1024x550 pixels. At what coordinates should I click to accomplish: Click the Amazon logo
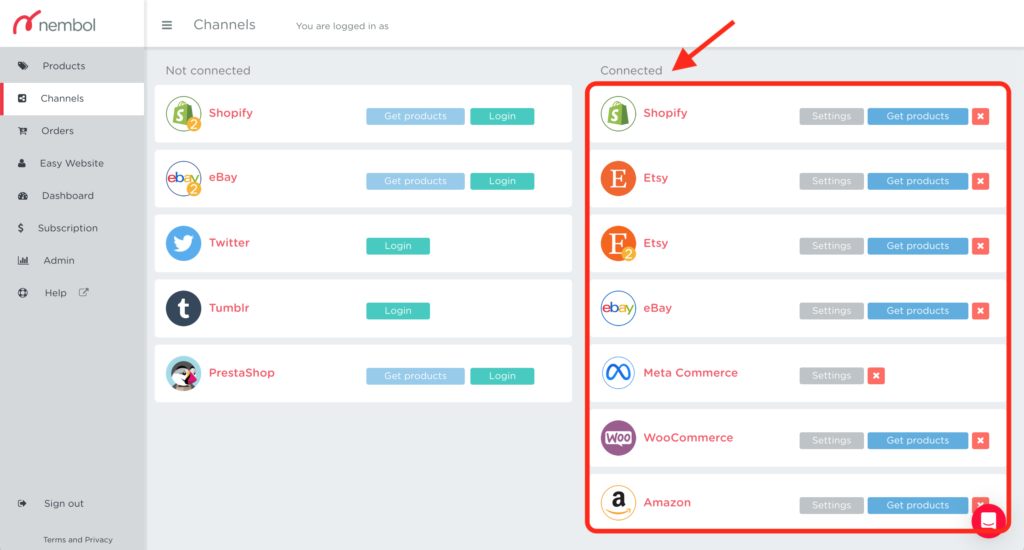[618, 502]
